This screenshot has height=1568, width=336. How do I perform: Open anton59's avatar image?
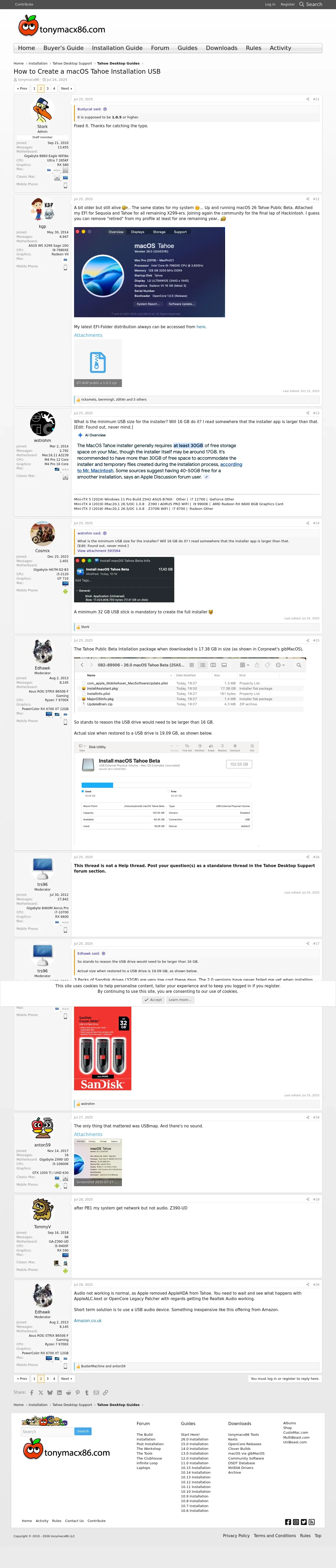coord(42,1128)
